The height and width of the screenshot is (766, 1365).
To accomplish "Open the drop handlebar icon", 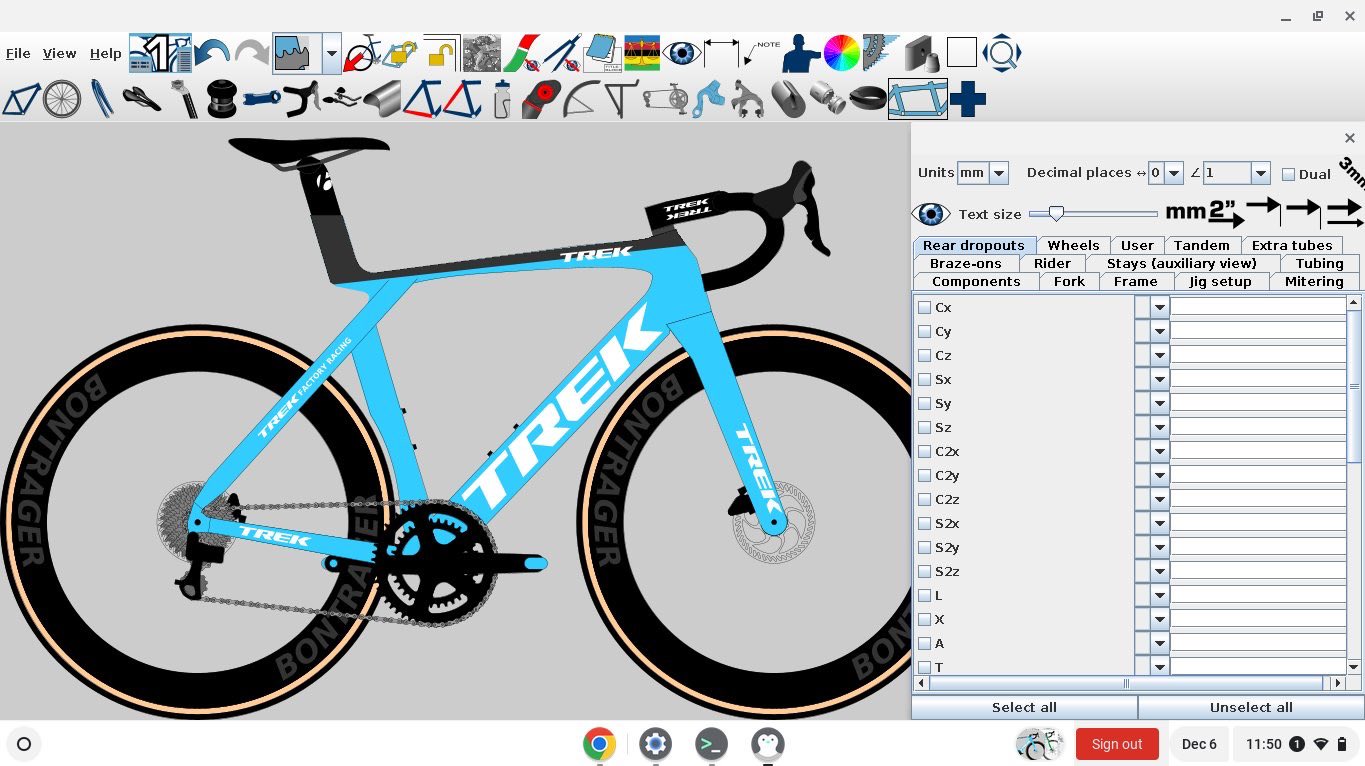I will [301, 100].
